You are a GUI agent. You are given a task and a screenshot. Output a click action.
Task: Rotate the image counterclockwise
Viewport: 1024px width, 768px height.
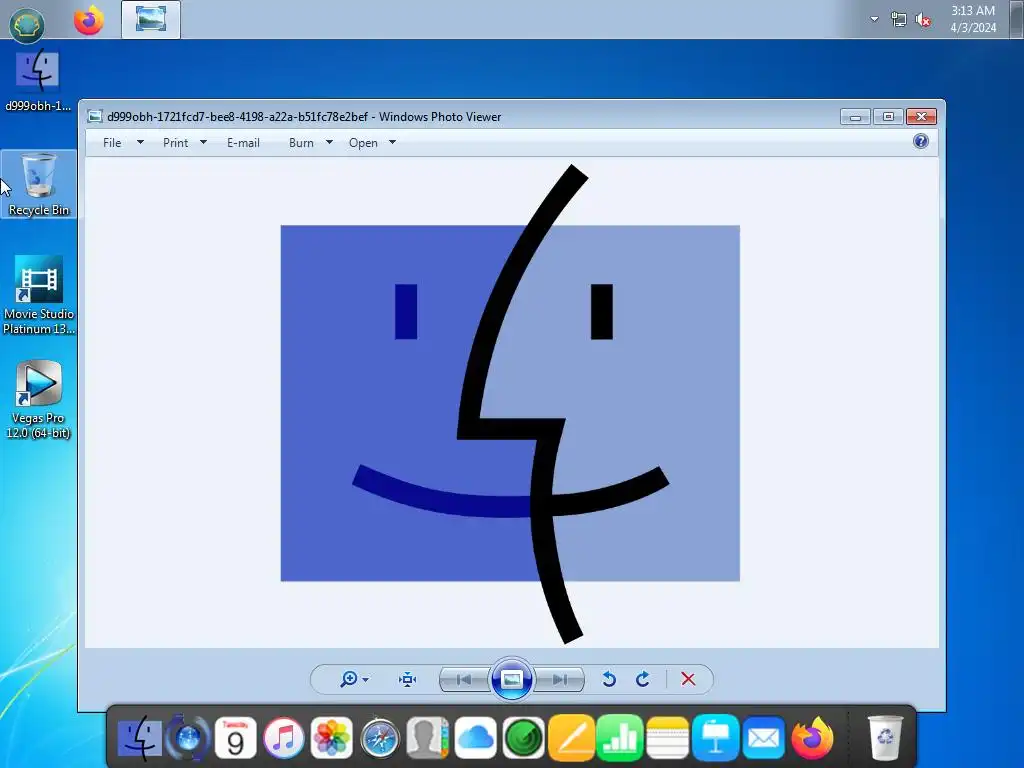pos(609,679)
